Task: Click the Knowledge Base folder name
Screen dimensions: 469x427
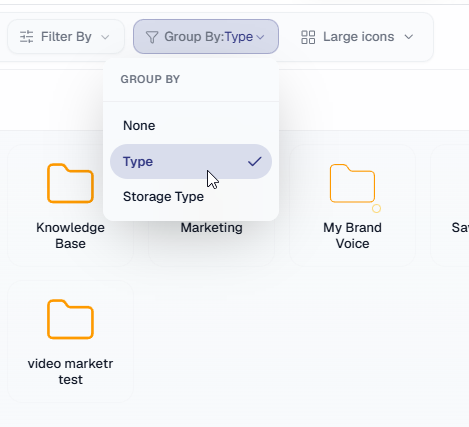Action: point(70,236)
